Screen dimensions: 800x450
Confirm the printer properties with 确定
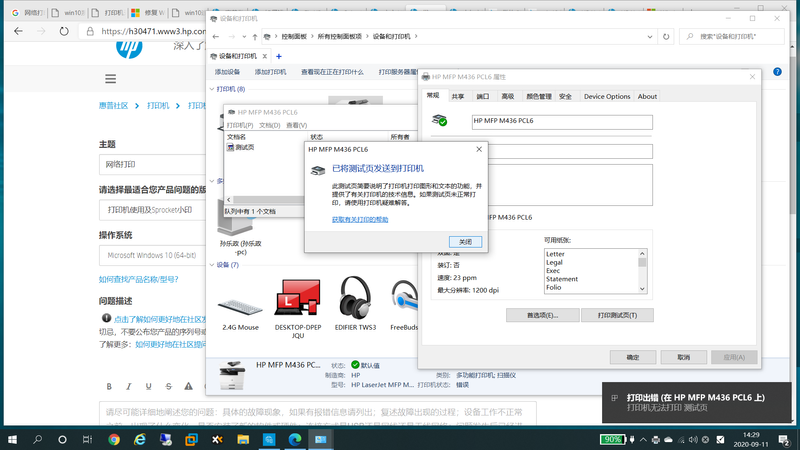[x=633, y=357]
